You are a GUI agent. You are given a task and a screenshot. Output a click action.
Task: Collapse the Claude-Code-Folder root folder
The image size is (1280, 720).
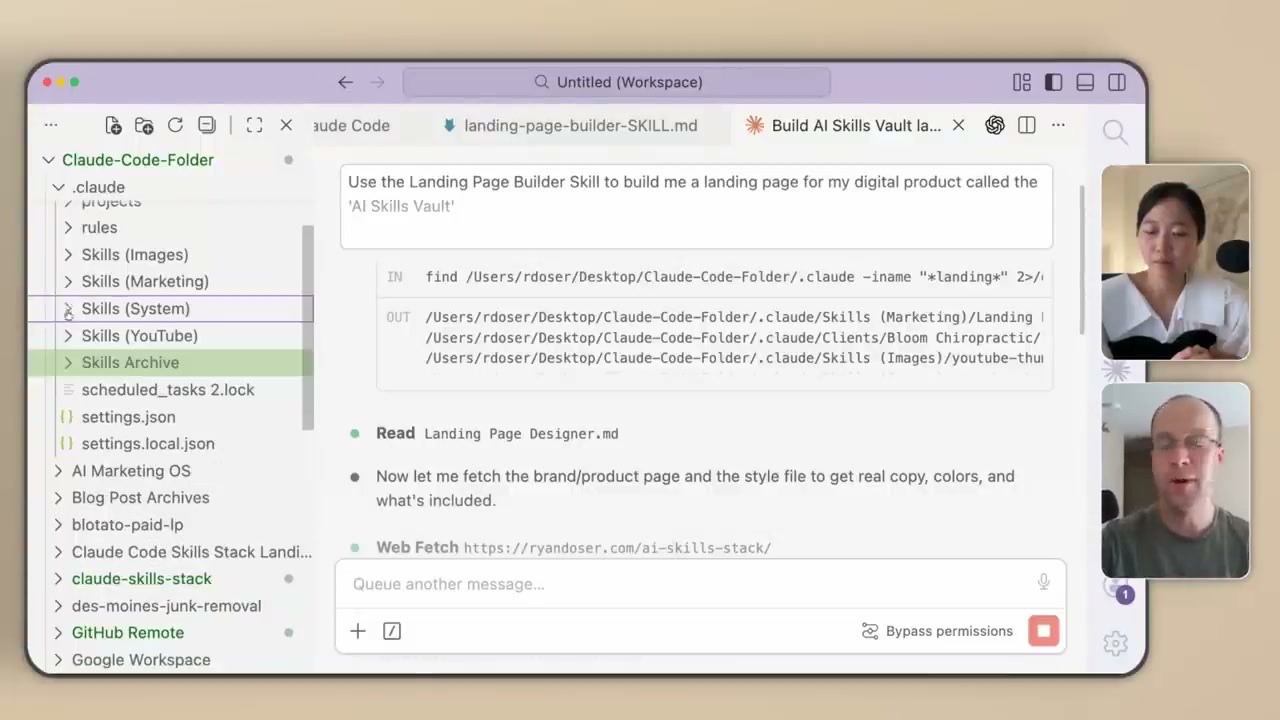pos(48,160)
